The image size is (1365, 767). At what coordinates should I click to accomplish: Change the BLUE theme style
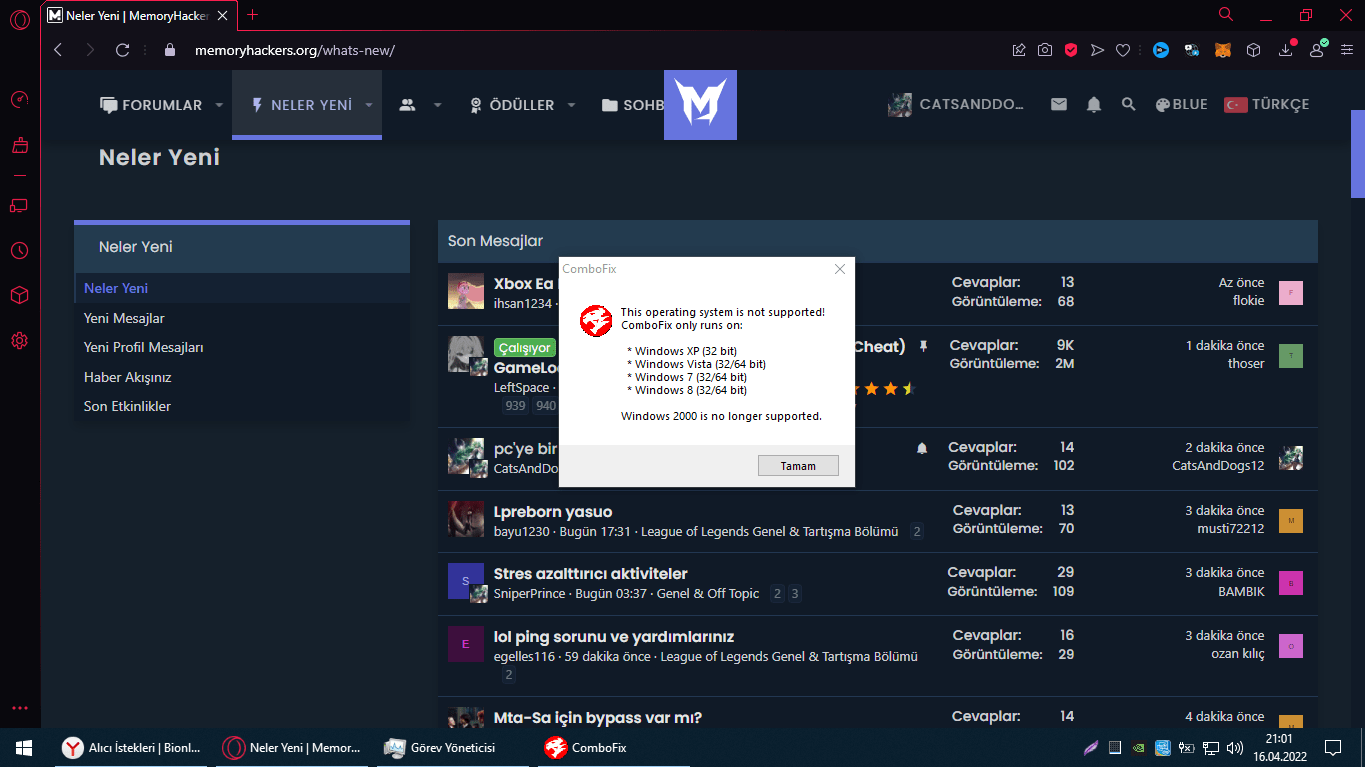pos(1181,104)
